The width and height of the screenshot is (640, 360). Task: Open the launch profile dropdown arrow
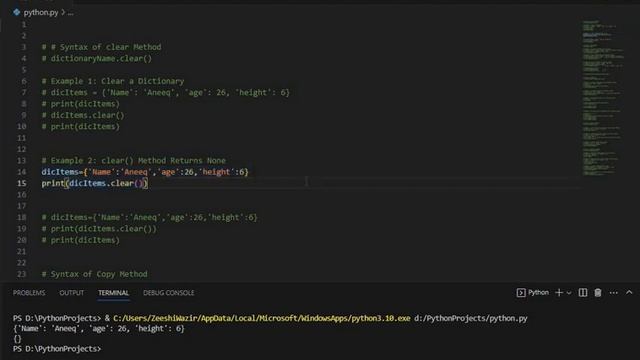coord(569,293)
